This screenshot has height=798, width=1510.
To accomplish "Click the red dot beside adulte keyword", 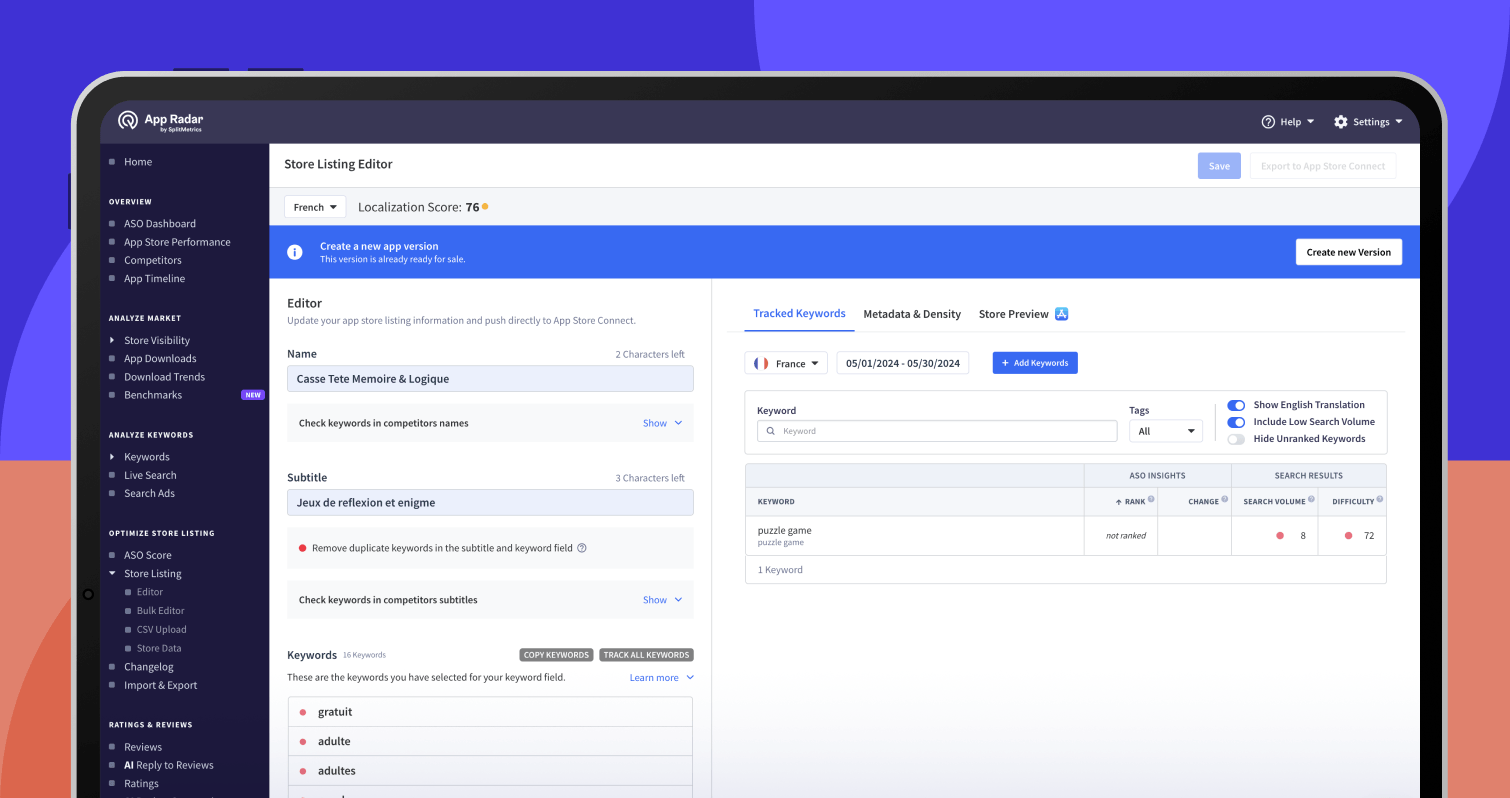I will click(302, 742).
